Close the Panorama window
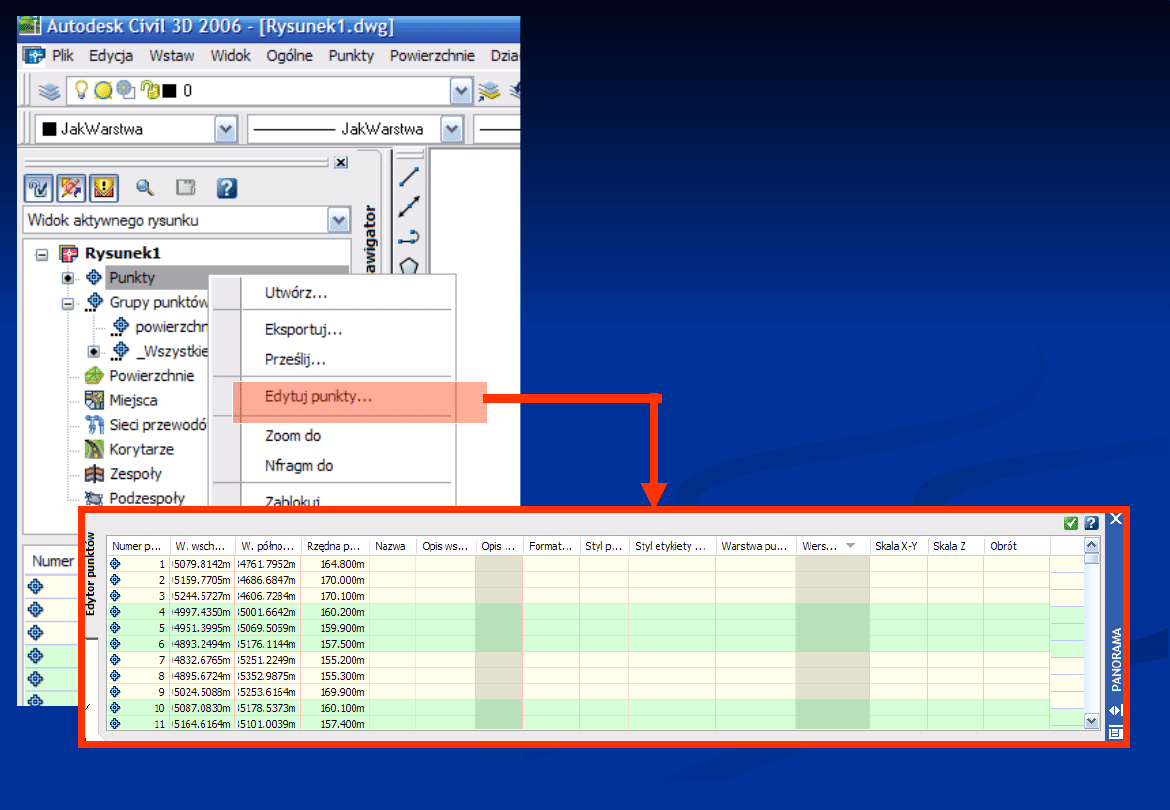 [x=1116, y=518]
